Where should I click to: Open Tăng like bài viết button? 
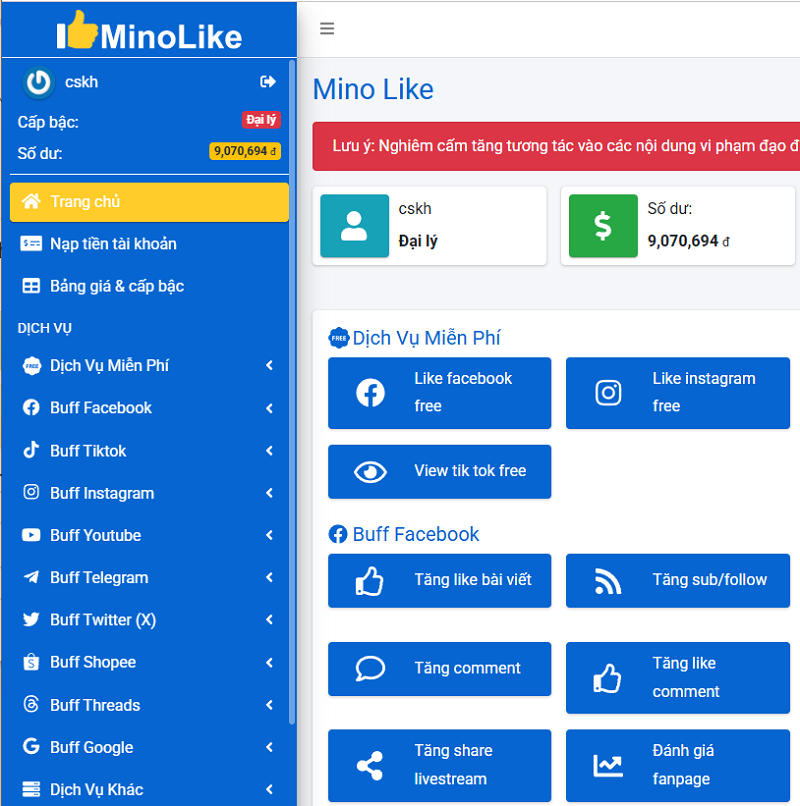440,580
